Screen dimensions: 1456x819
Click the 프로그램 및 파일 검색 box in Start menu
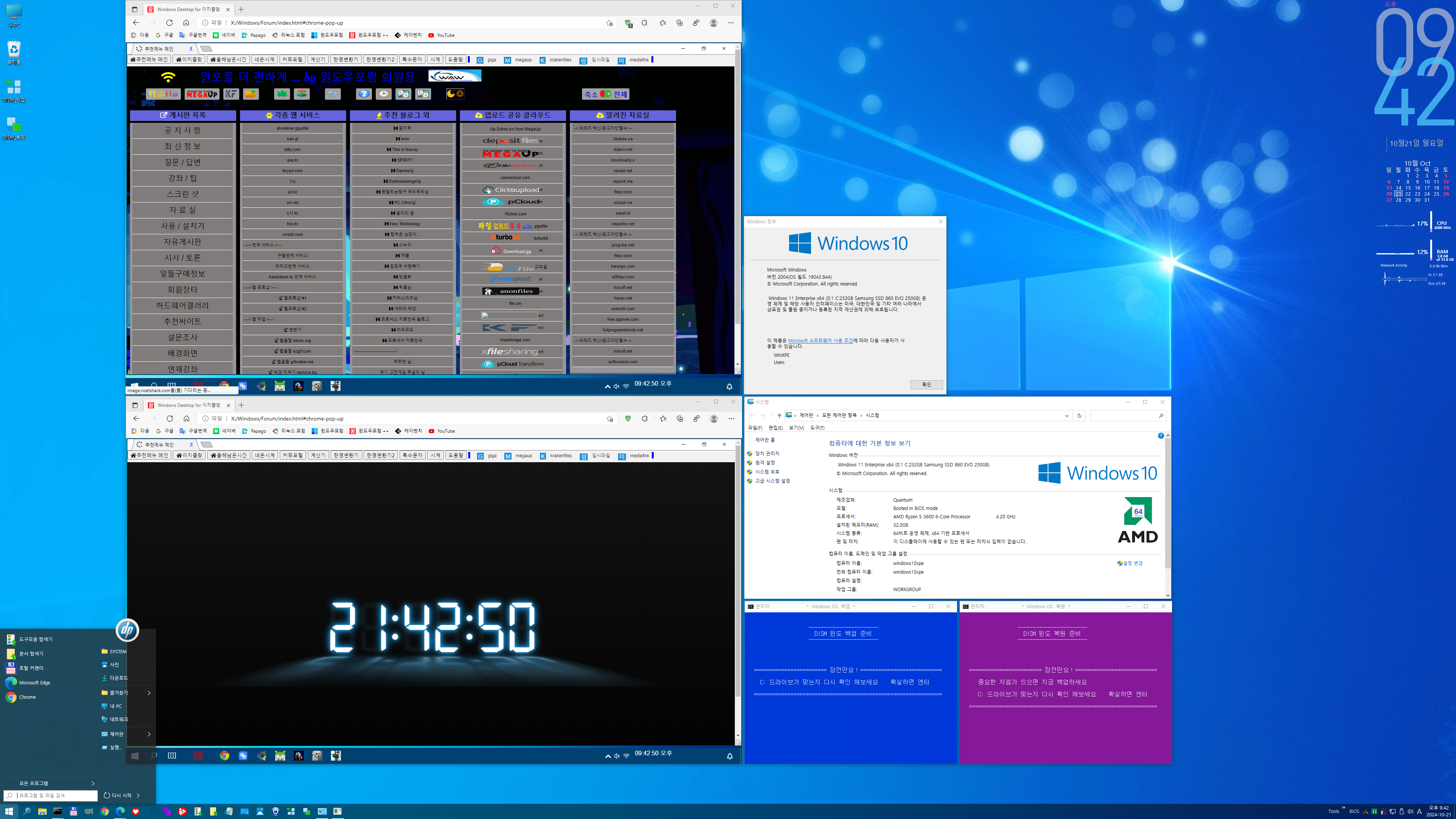[51, 796]
